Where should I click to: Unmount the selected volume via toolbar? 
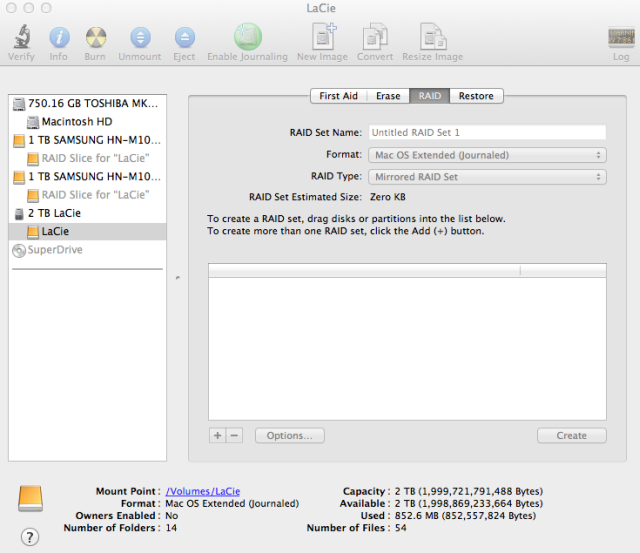140,38
